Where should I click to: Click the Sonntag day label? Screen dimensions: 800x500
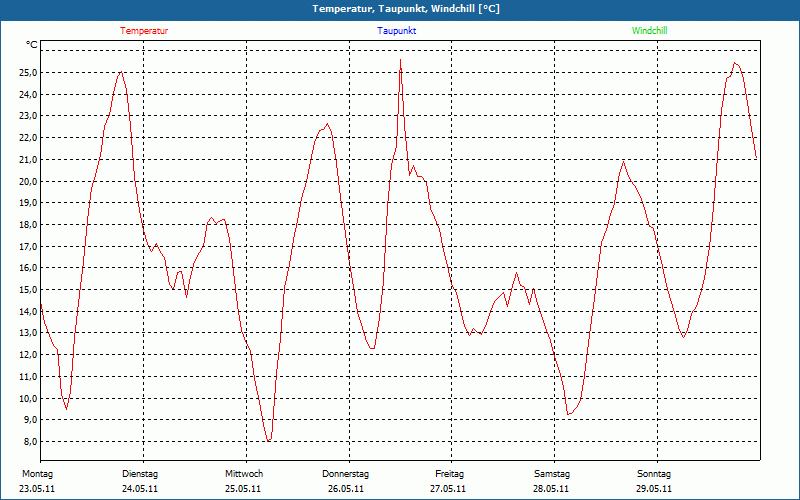click(654, 474)
